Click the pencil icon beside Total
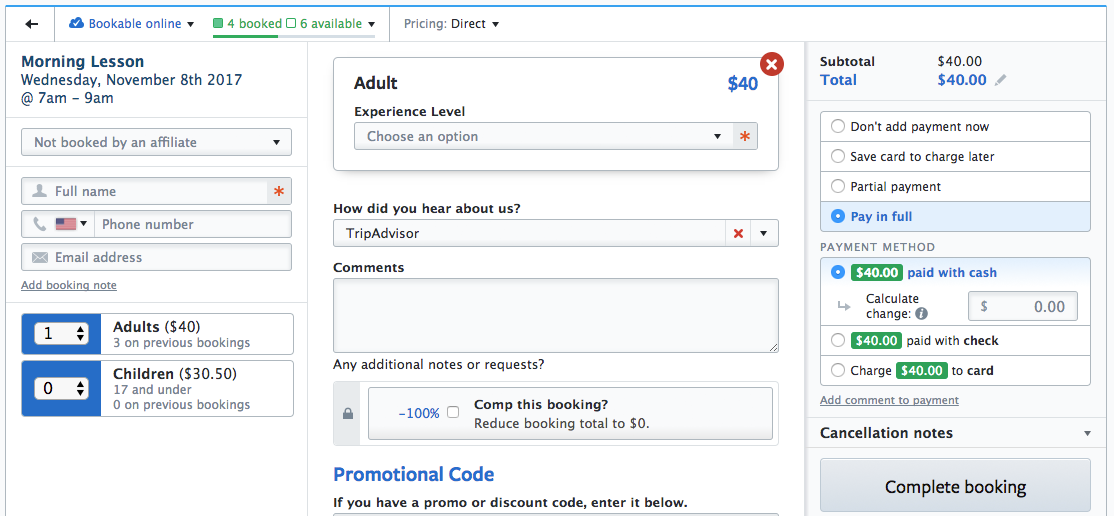Viewport: 1114px width, 516px height. (x=1001, y=80)
